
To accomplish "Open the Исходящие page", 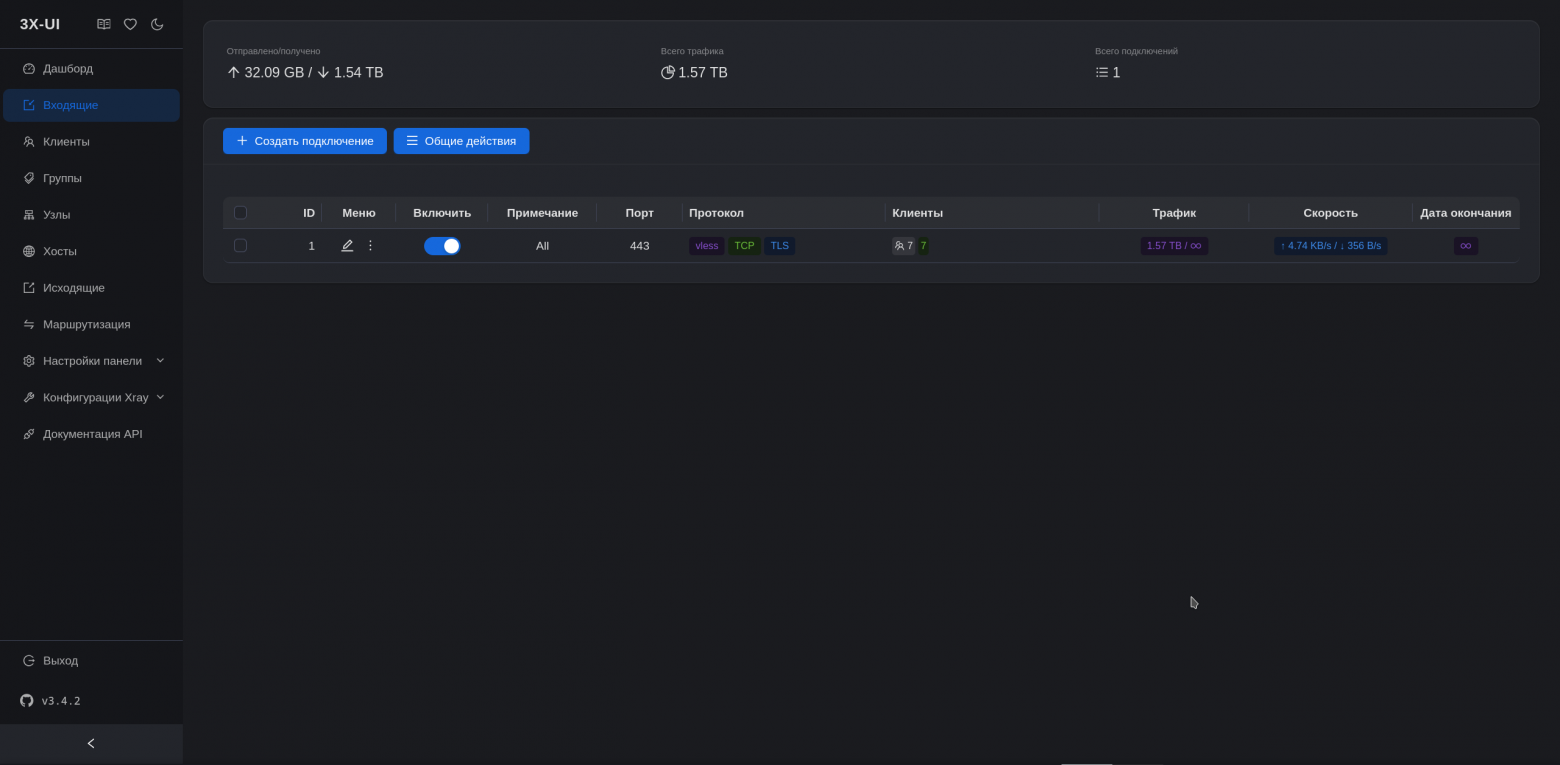I will click(x=91, y=288).
